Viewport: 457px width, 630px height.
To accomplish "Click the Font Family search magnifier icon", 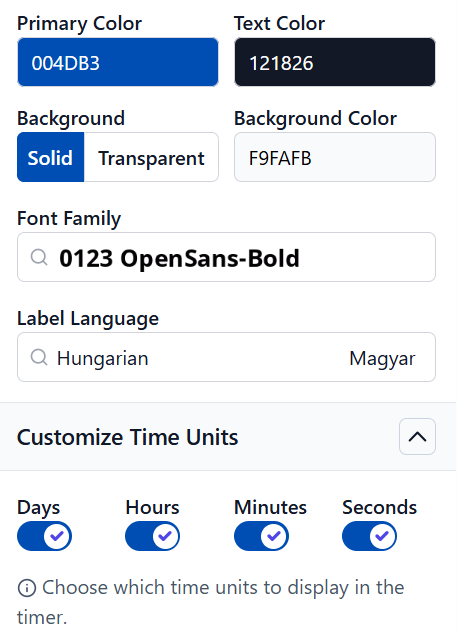I will point(39,257).
